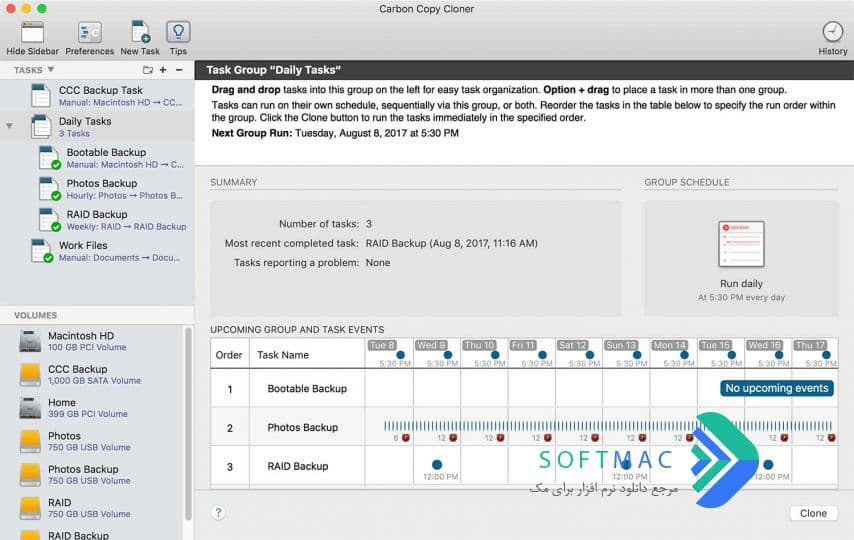Open the Run daily group schedule selector
Image resolution: width=854 pixels, height=540 pixels.
tap(741, 259)
